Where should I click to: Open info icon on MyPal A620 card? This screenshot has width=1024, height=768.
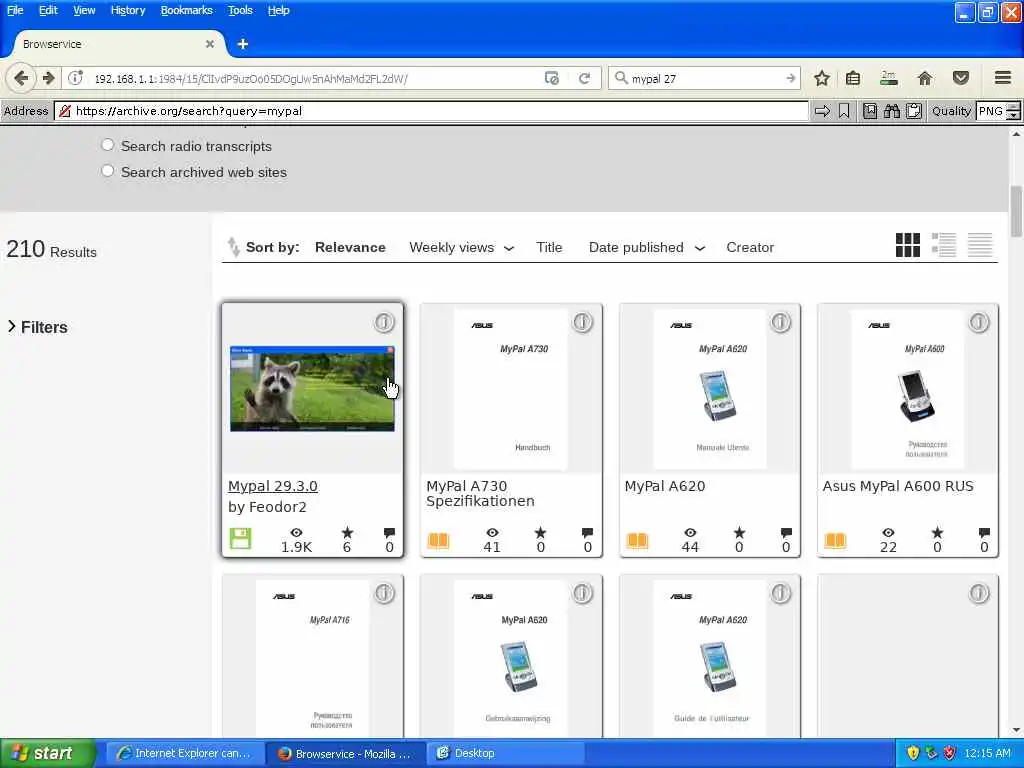point(780,322)
